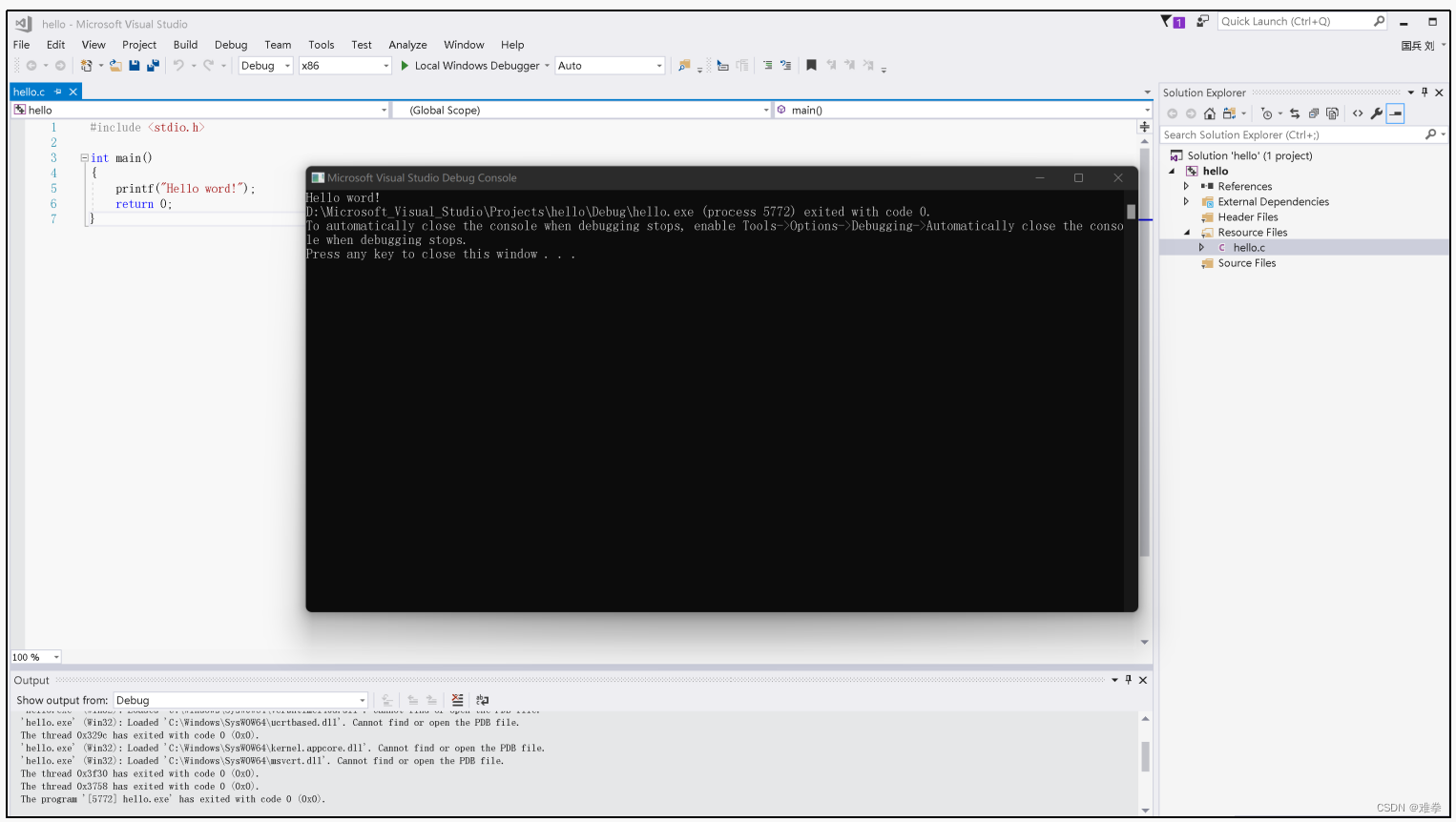Click the feedback icon beside Quick Launch
The height and width of the screenshot is (822, 1456).
coord(1202,21)
